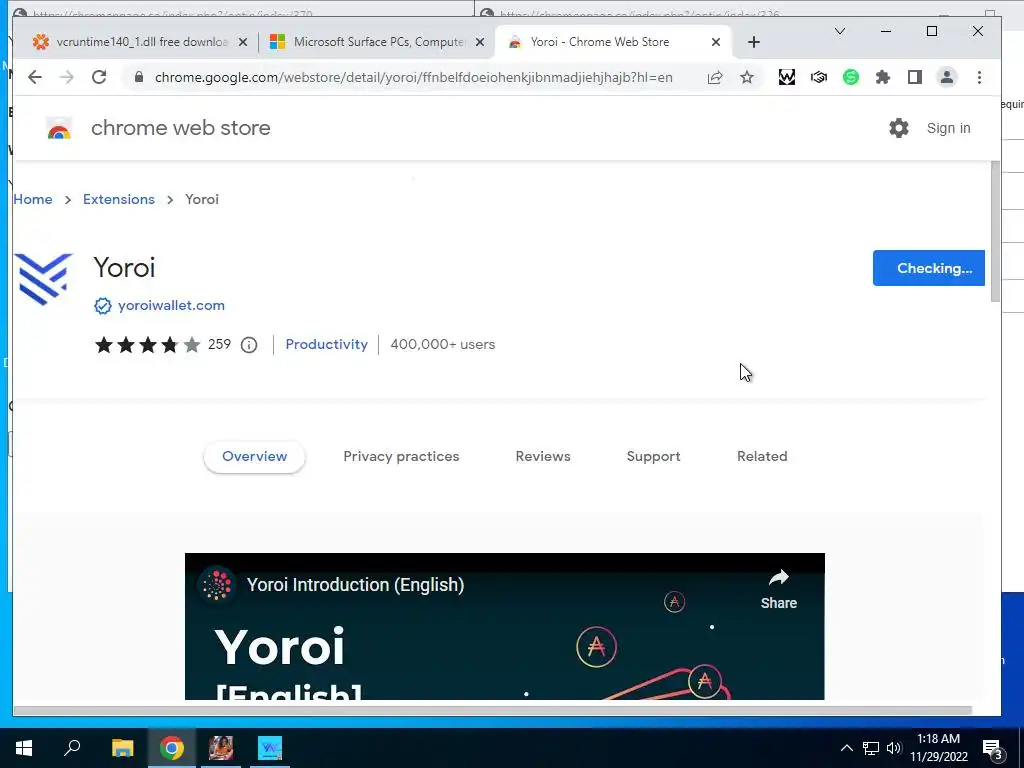Image resolution: width=1024 pixels, height=768 pixels.
Task: Click the browser forward arrow
Action: (67, 77)
